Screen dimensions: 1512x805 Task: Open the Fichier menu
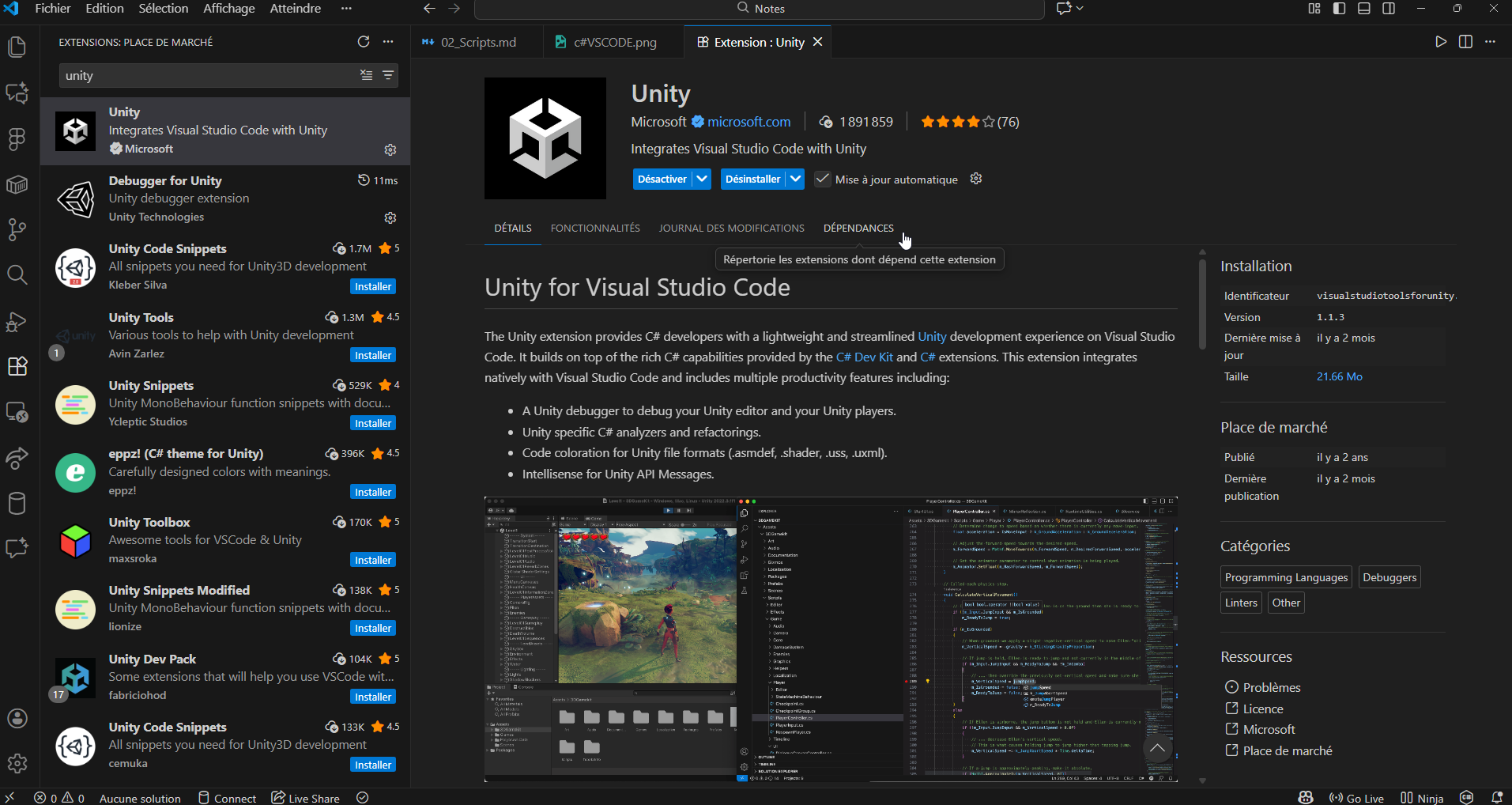tap(53, 9)
